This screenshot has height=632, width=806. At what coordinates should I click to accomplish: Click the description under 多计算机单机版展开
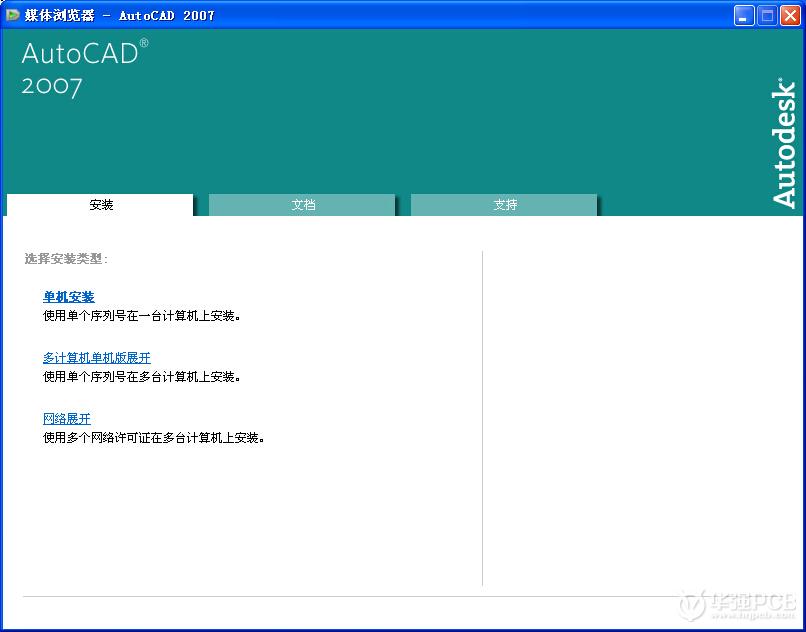pos(141,377)
